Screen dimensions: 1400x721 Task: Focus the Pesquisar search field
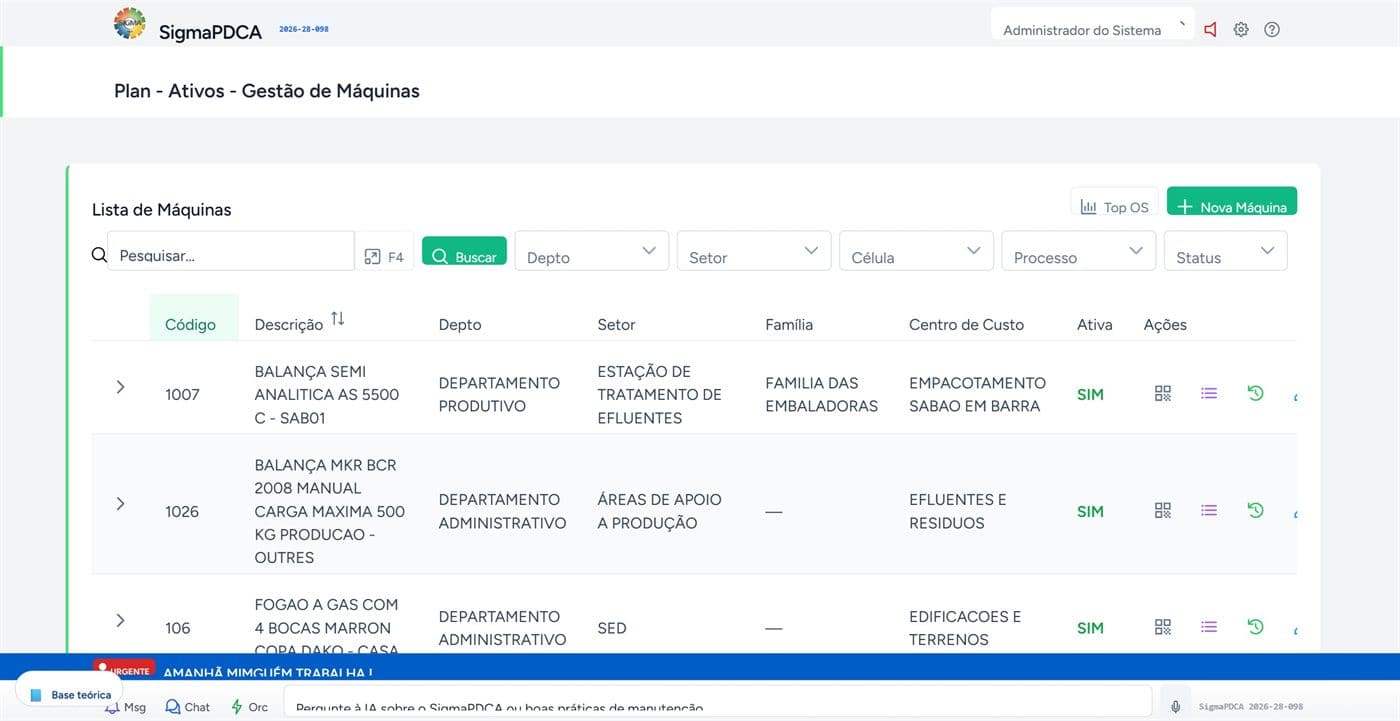231,251
